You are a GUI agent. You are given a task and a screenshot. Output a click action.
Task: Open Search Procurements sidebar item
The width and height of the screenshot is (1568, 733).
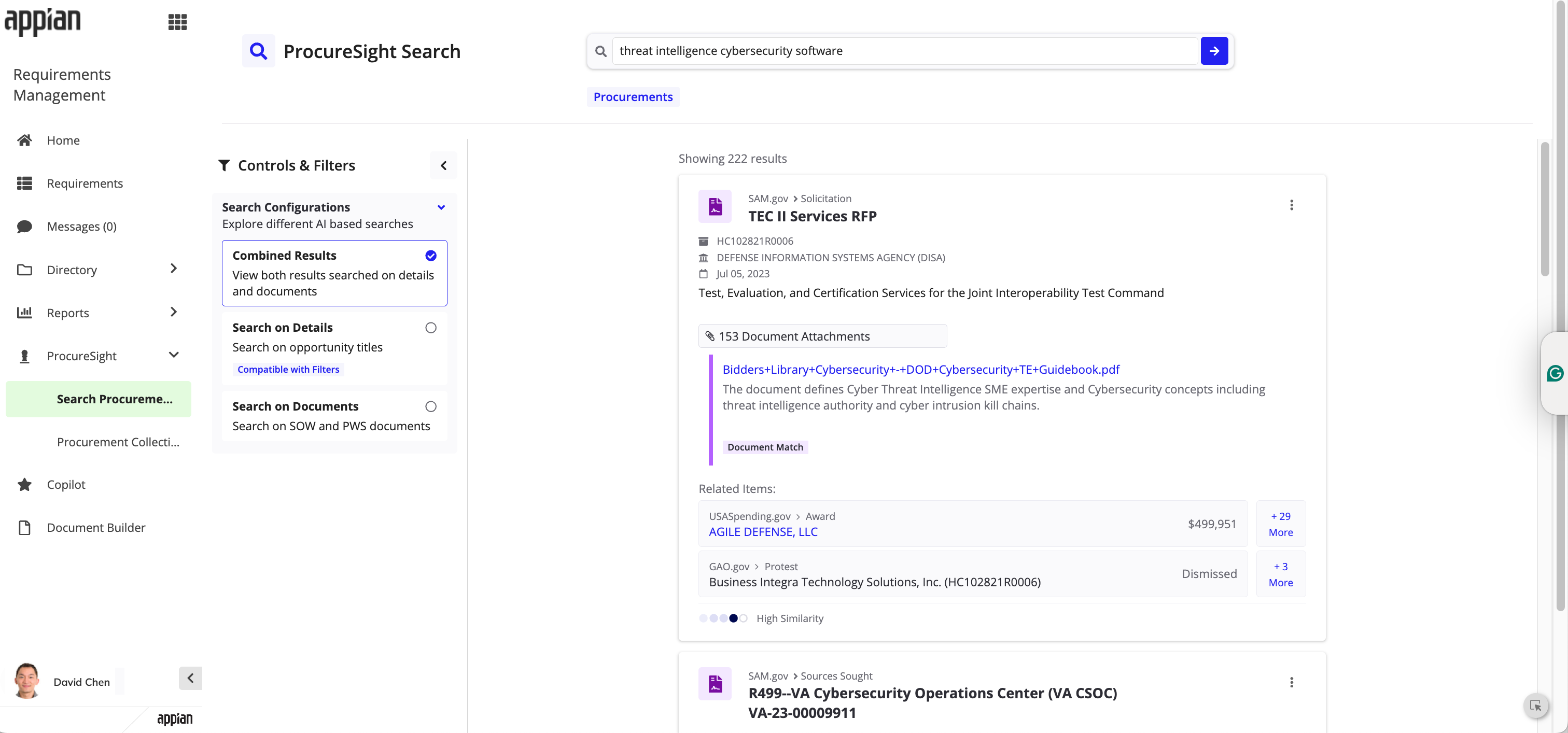pos(98,399)
